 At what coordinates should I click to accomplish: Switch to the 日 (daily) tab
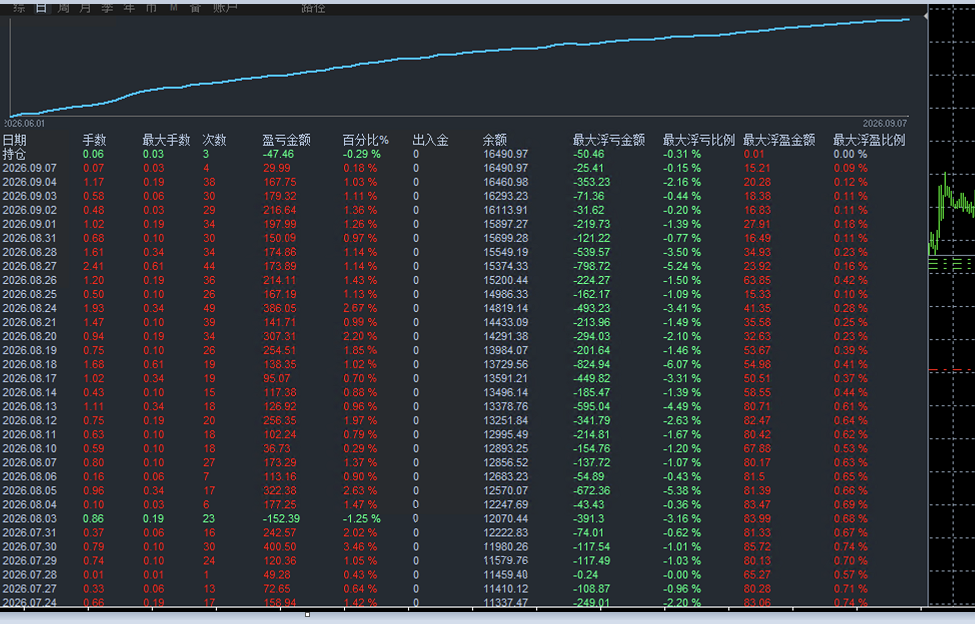tap(40, 7)
